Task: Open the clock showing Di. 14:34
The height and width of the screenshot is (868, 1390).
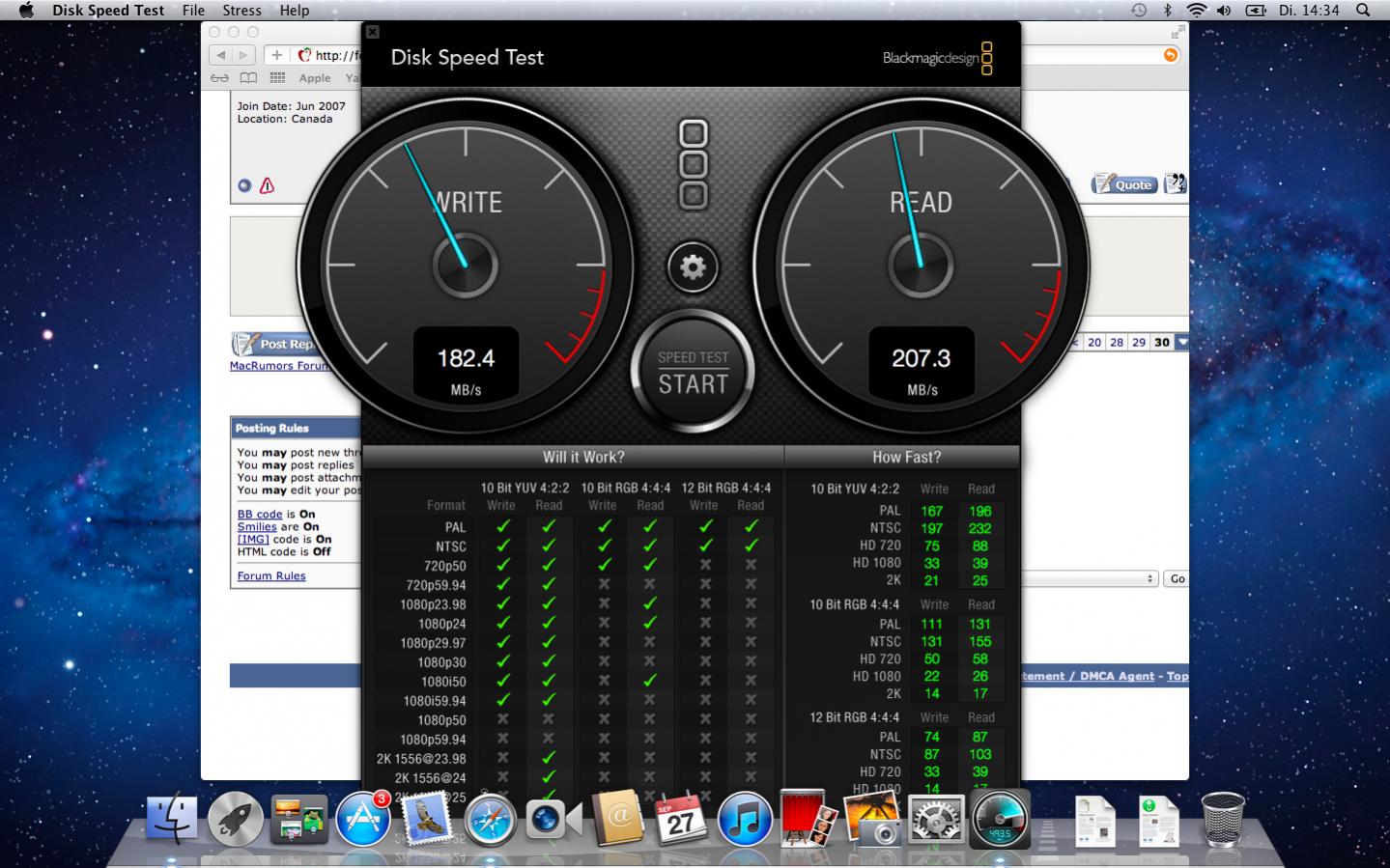Action: (1309, 10)
